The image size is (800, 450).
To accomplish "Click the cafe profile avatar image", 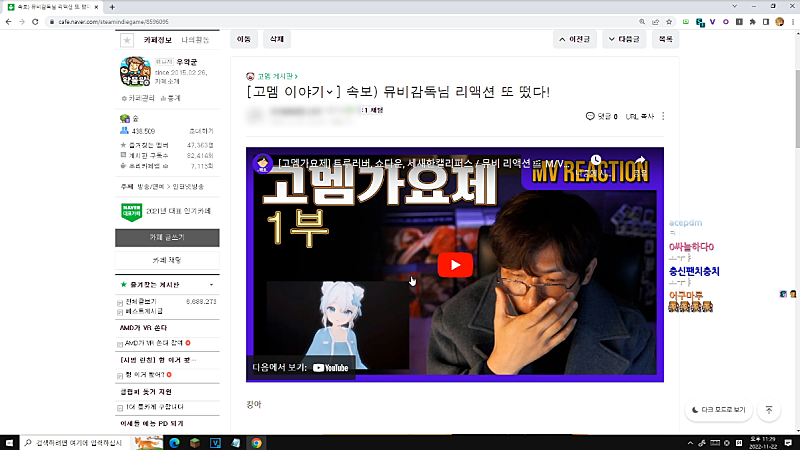I will [x=135, y=71].
